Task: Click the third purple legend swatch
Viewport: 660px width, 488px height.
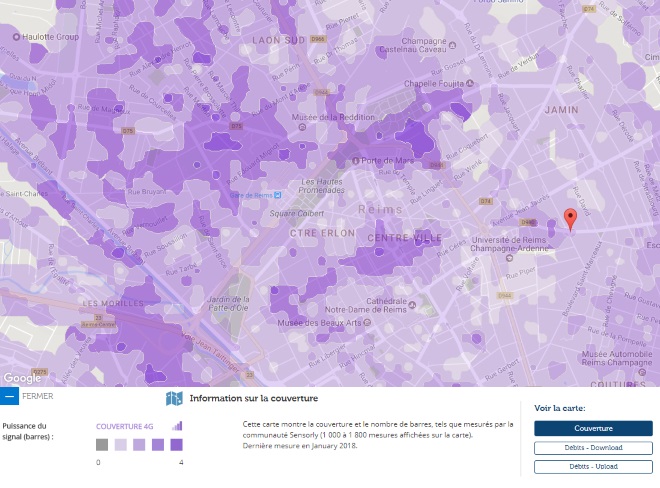Action: 158,445
